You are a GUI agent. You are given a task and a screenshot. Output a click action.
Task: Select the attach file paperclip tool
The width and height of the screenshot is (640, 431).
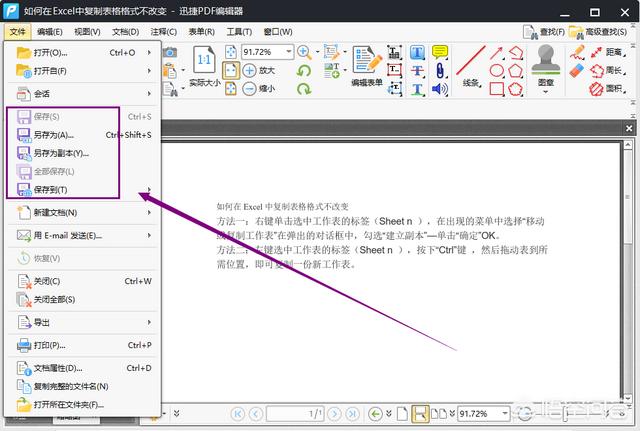coord(440,70)
